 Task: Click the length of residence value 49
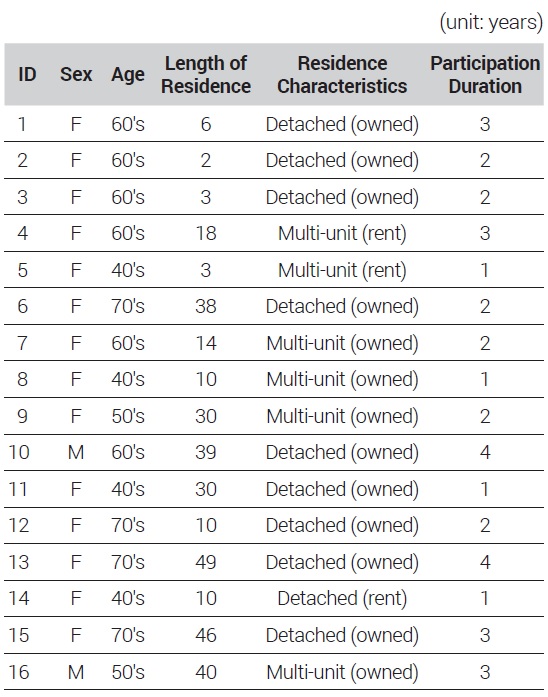[206, 562]
